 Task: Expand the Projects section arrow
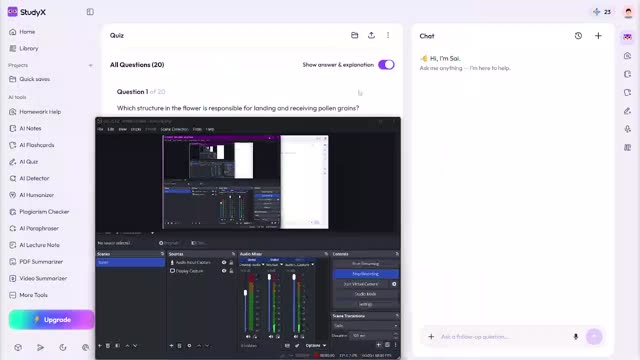point(90,65)
